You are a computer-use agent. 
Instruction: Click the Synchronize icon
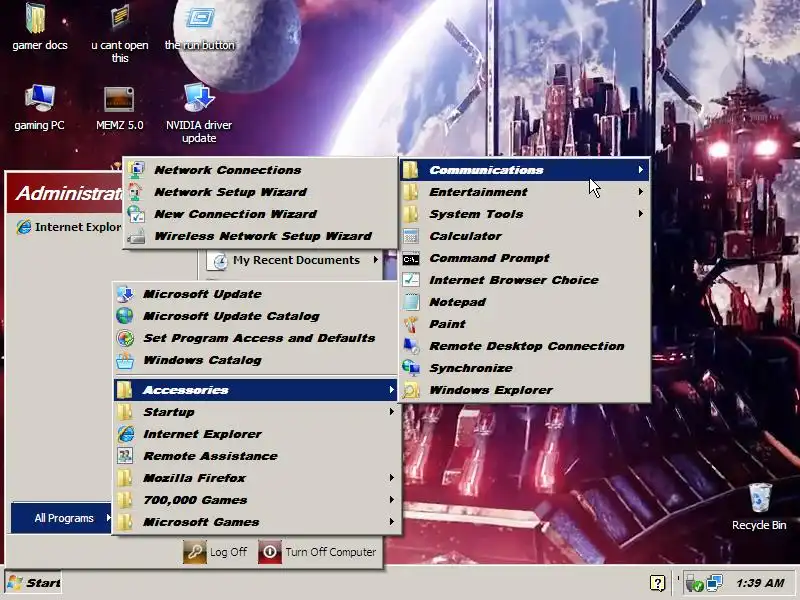pyautogui.click(x=411, y=368)
